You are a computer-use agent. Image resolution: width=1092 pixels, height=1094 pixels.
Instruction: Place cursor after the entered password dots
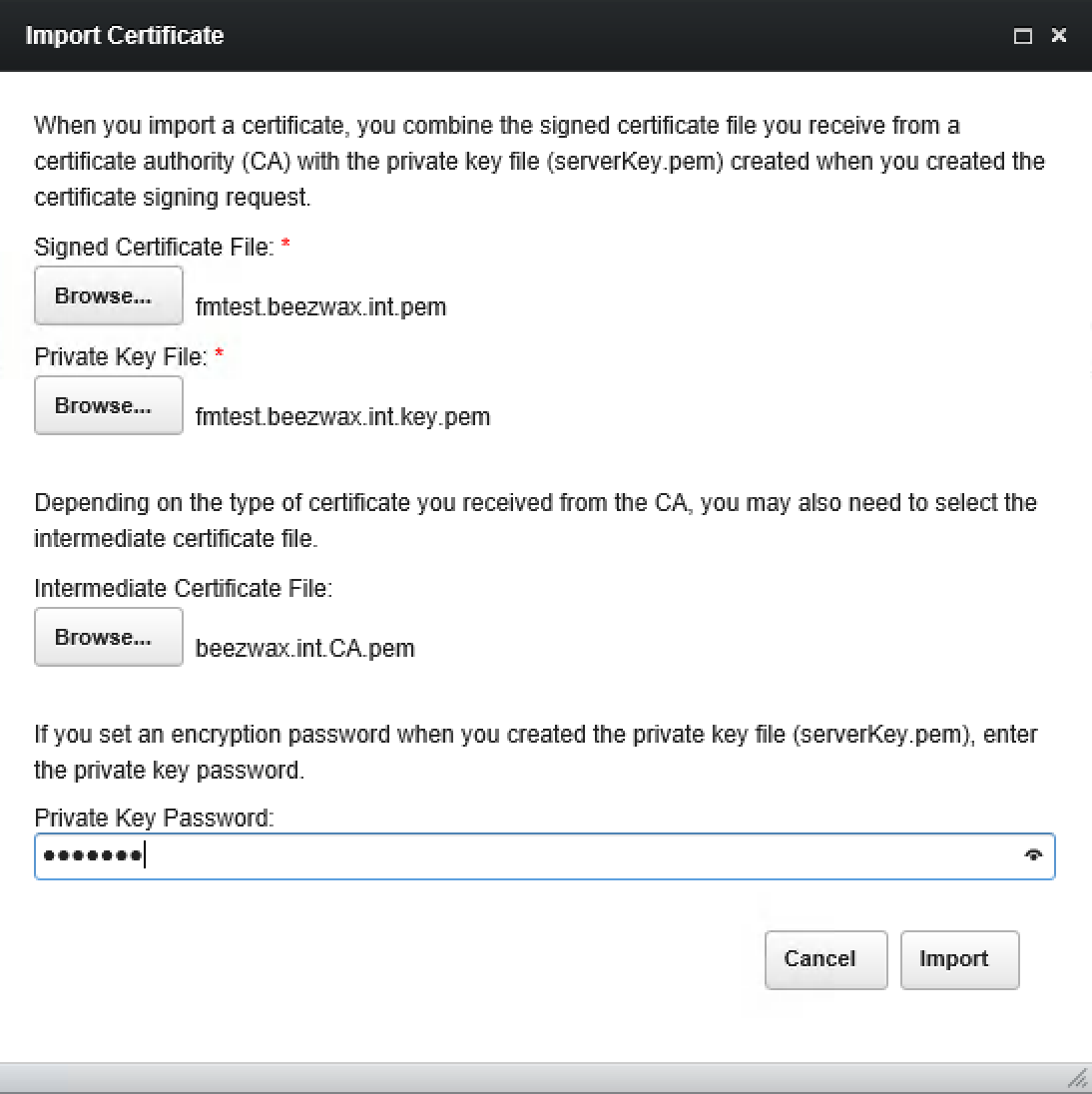click(148, 855)
